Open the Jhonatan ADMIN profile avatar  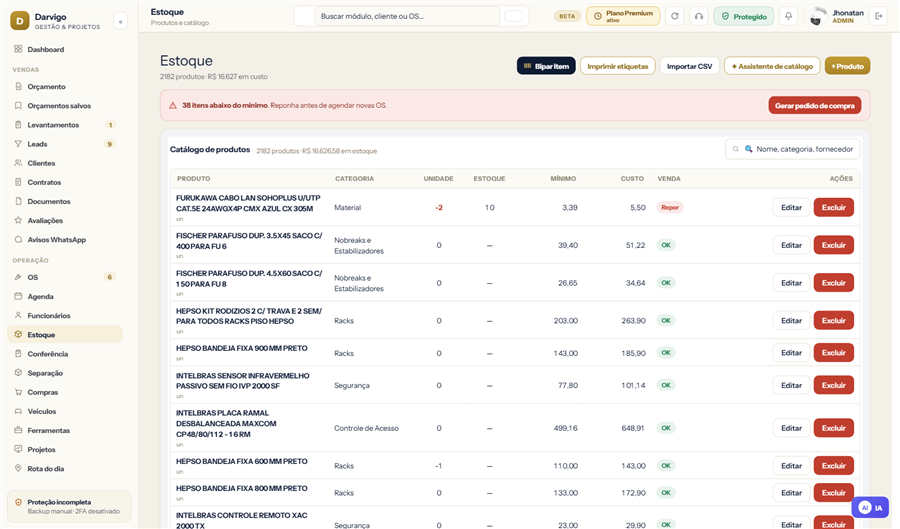818,16
